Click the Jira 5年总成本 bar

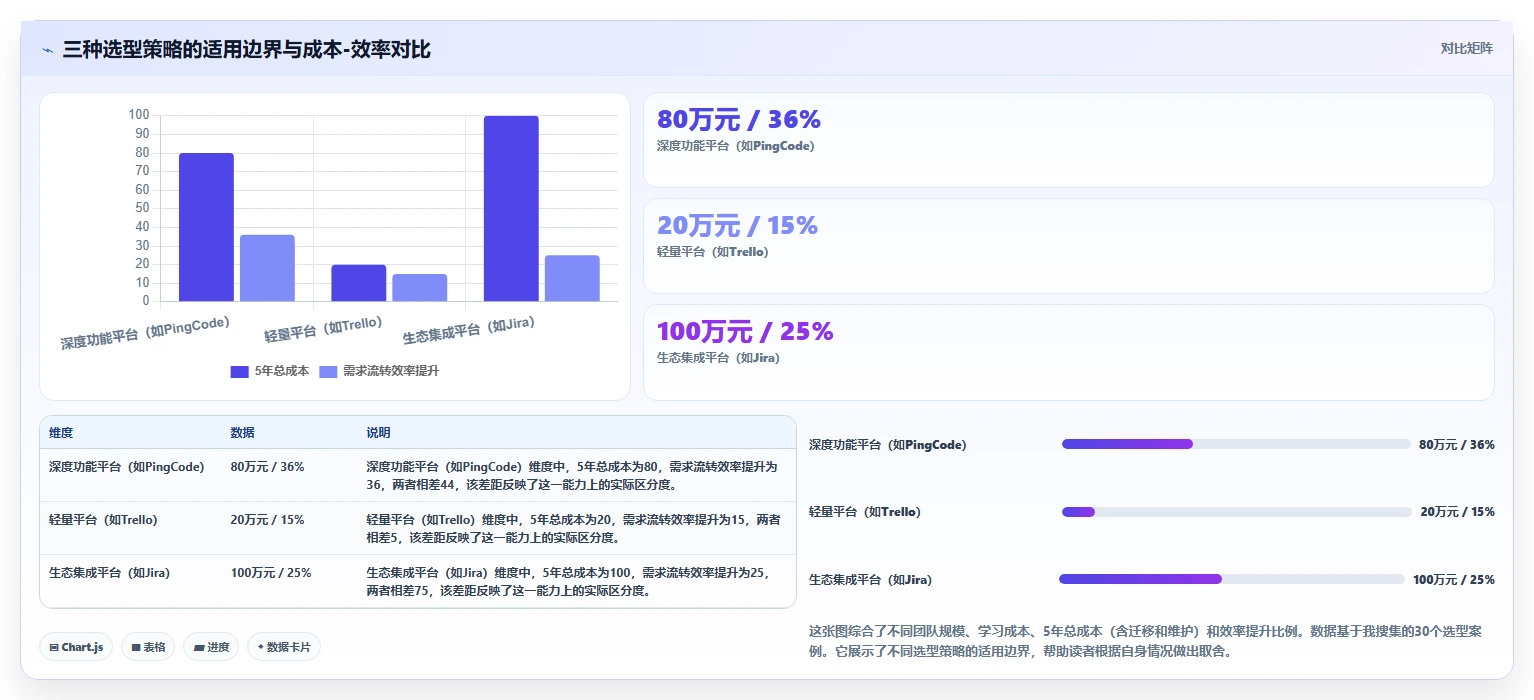[511, 208]
